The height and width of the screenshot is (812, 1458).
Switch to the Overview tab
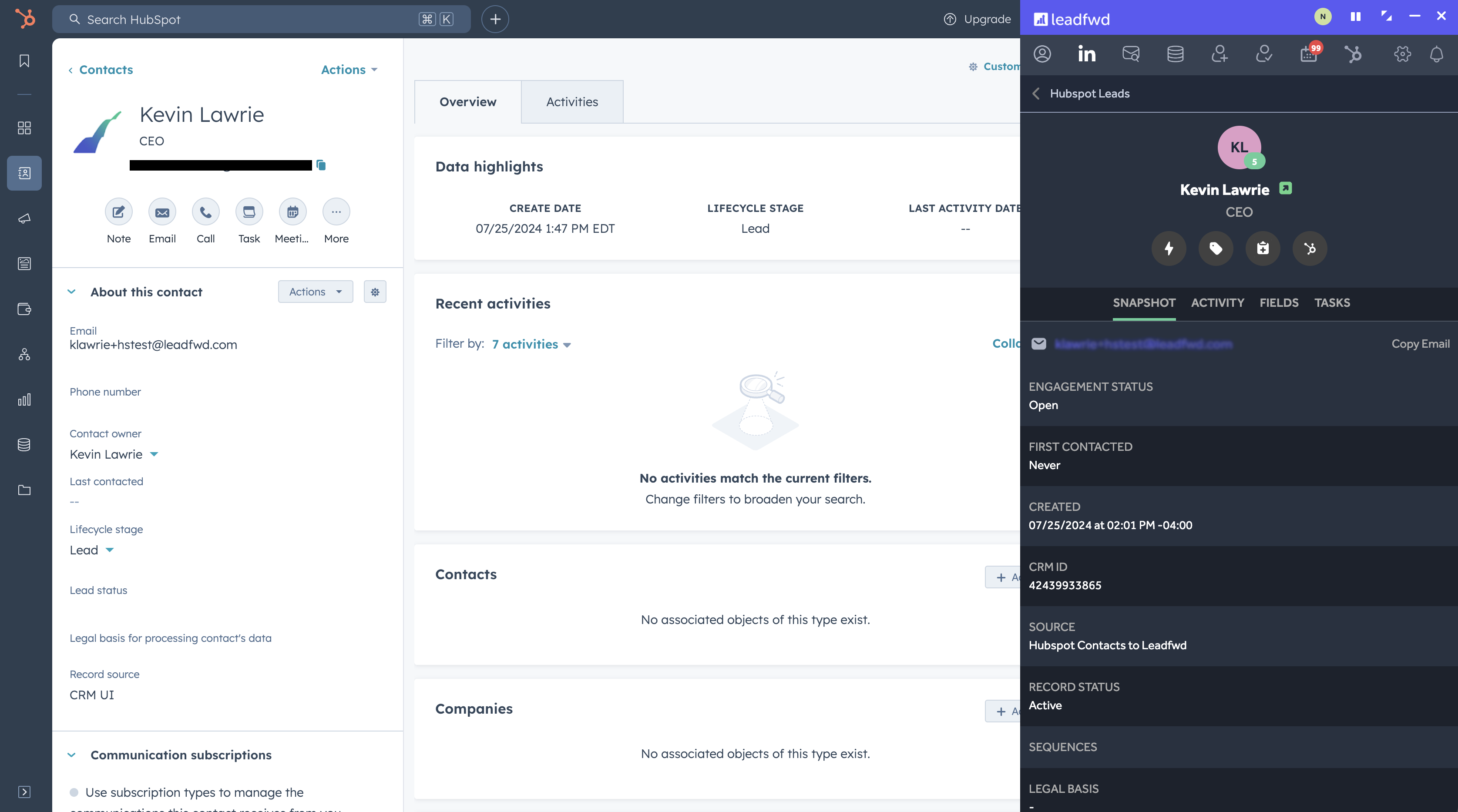point(467,102)
